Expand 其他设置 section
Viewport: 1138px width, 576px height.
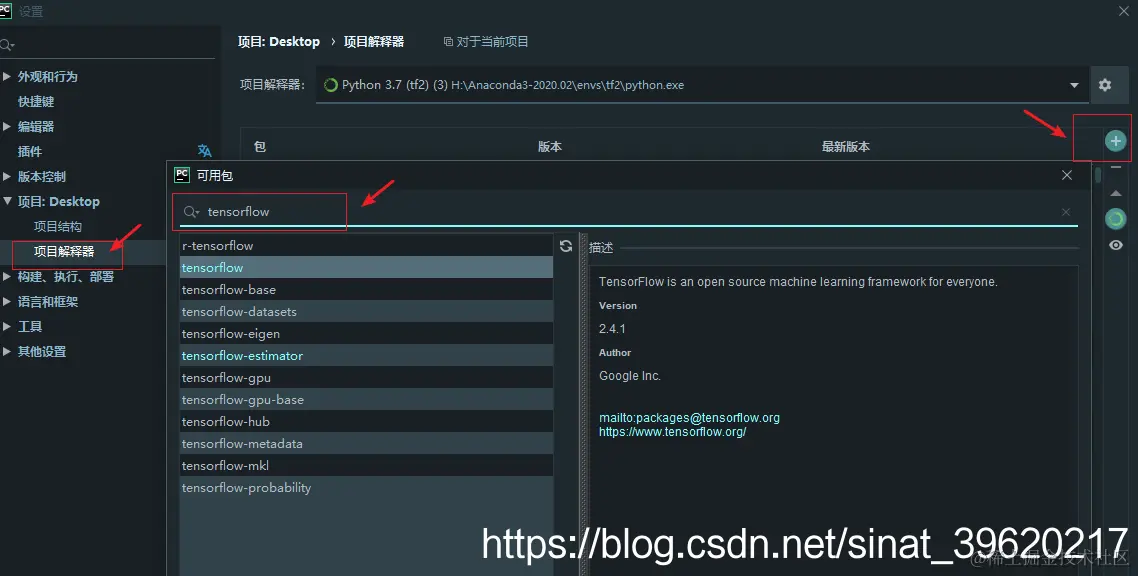[7, 351]
